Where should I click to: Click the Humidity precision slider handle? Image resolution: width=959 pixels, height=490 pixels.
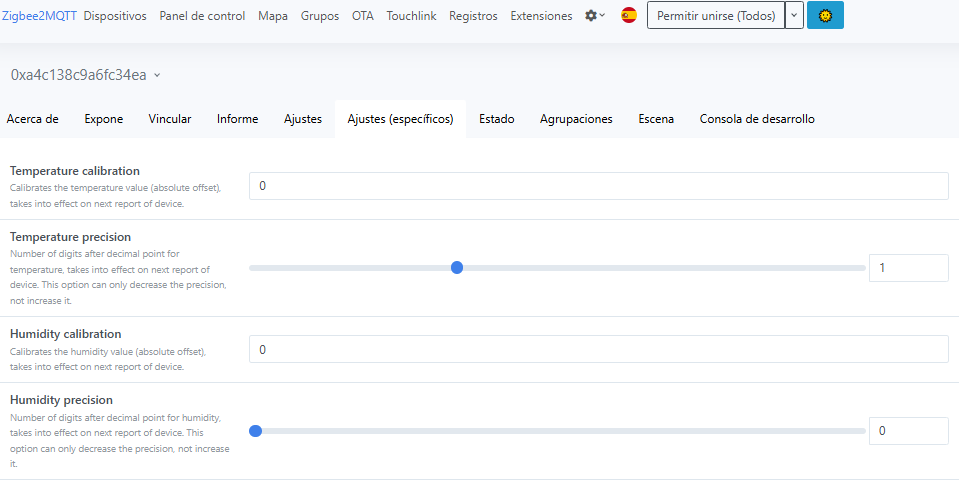(255, 431)
